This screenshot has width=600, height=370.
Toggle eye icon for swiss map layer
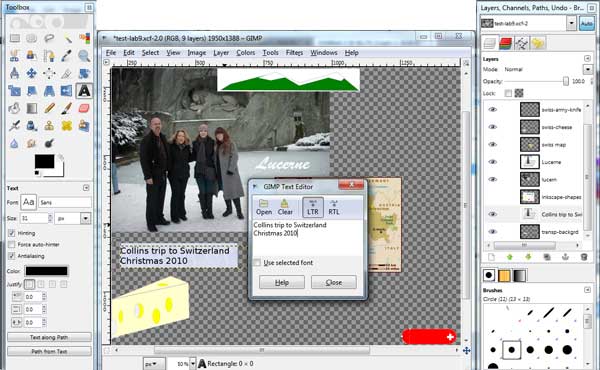tap(492, 145)
